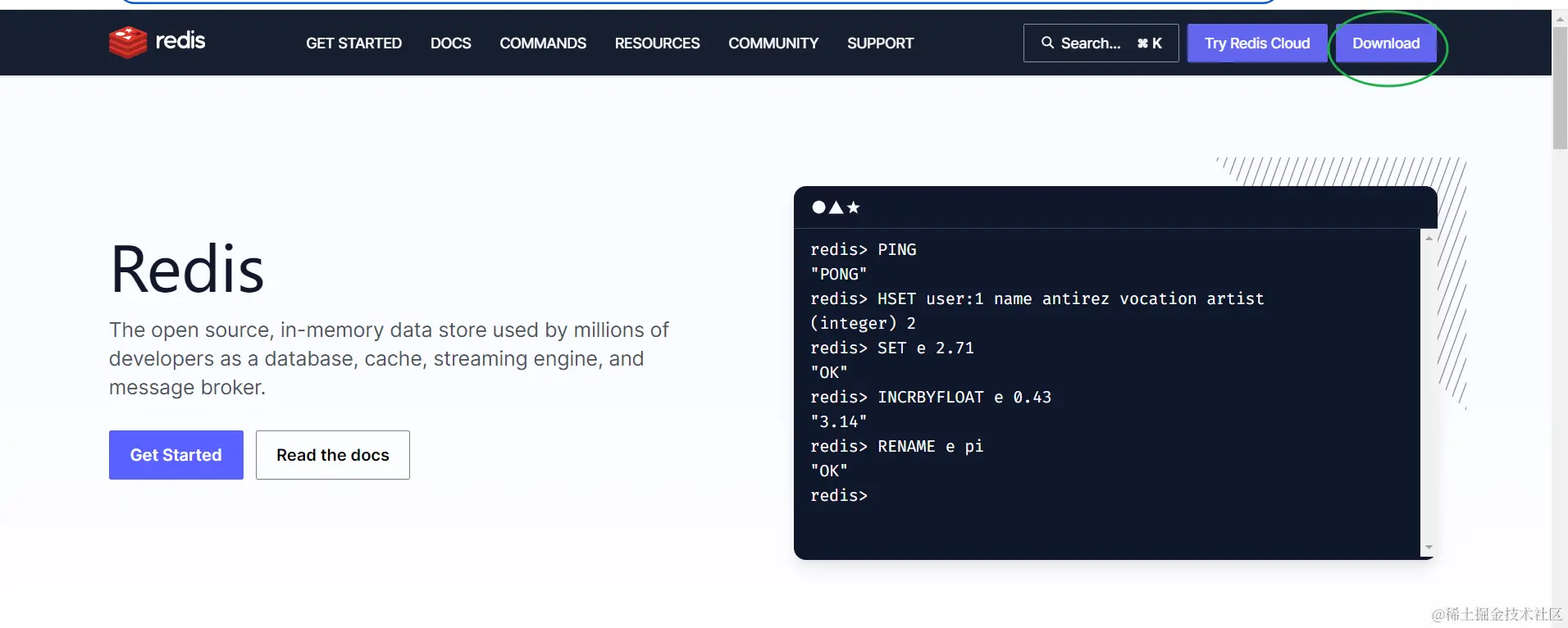Image resolution: width=1568 pixels, height=628 pixels.
Task: Click the "SET e 2.71" command line
Action: pyautogui.click(x=892, y=348)
